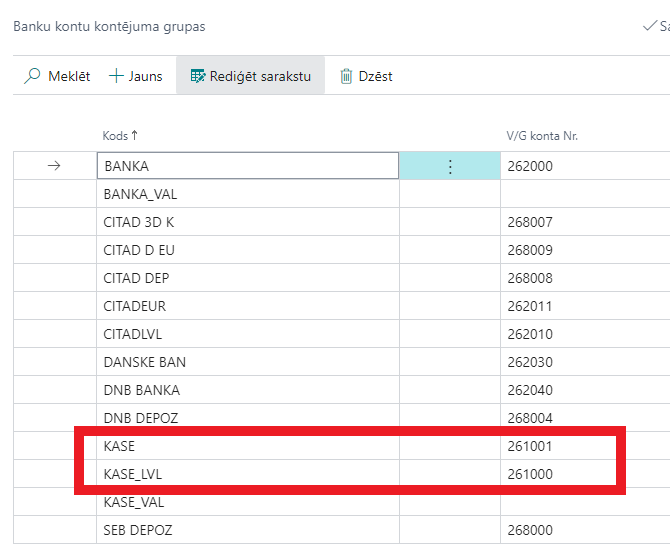Viewport: 670px width, 544px height.
Task: Click the Rediģēt sarakstu grid icon
Action: (x=197, y=76)
